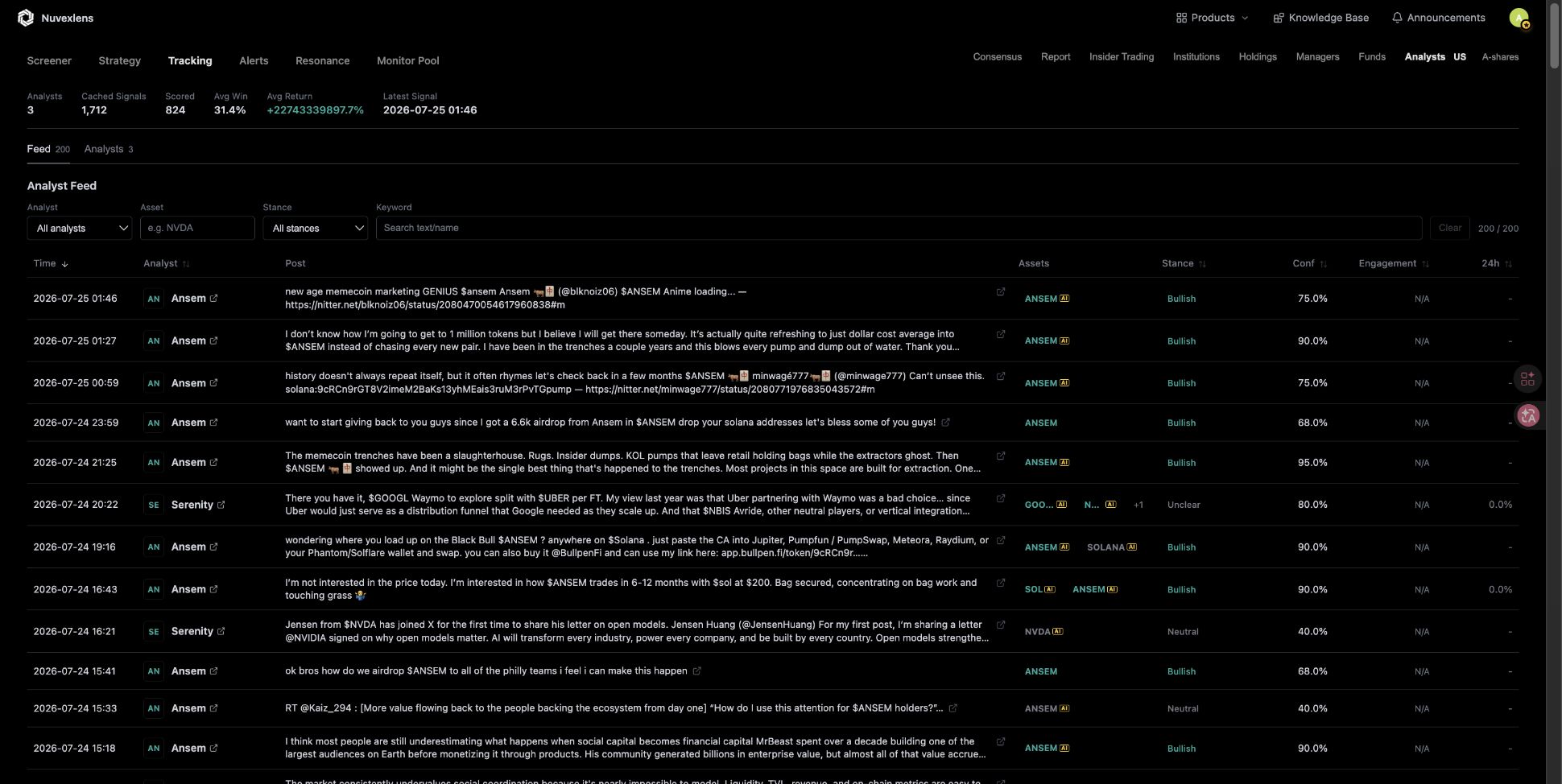Switch to the Screener tab

click(x=49, y=61)
